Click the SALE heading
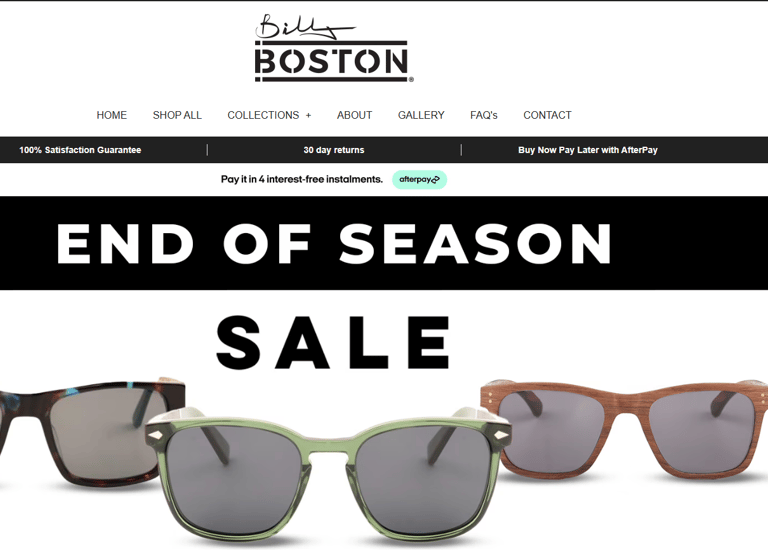Viewport: 768px width, 550px height. 333,342
